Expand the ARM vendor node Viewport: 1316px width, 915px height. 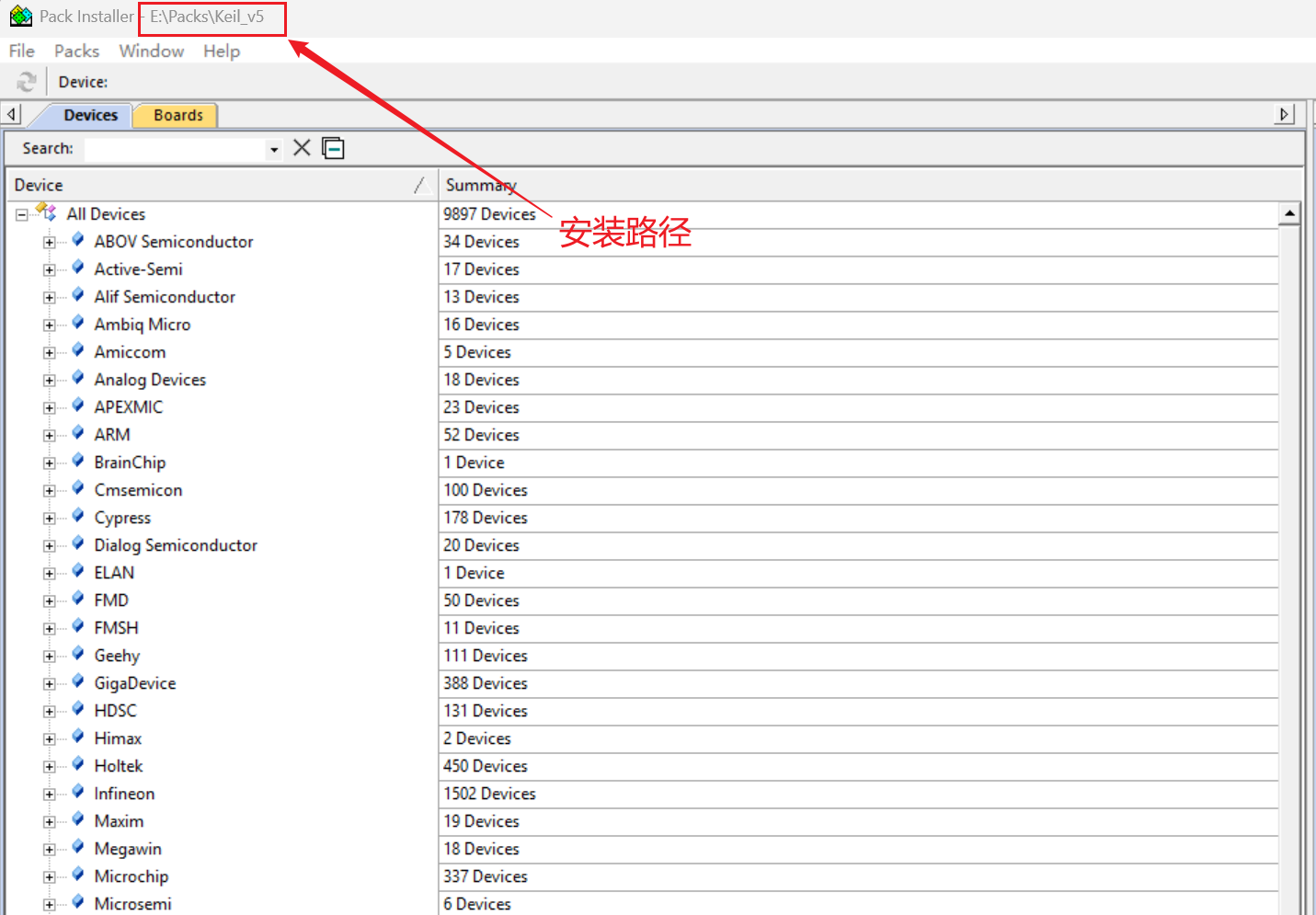coord(50,436)
